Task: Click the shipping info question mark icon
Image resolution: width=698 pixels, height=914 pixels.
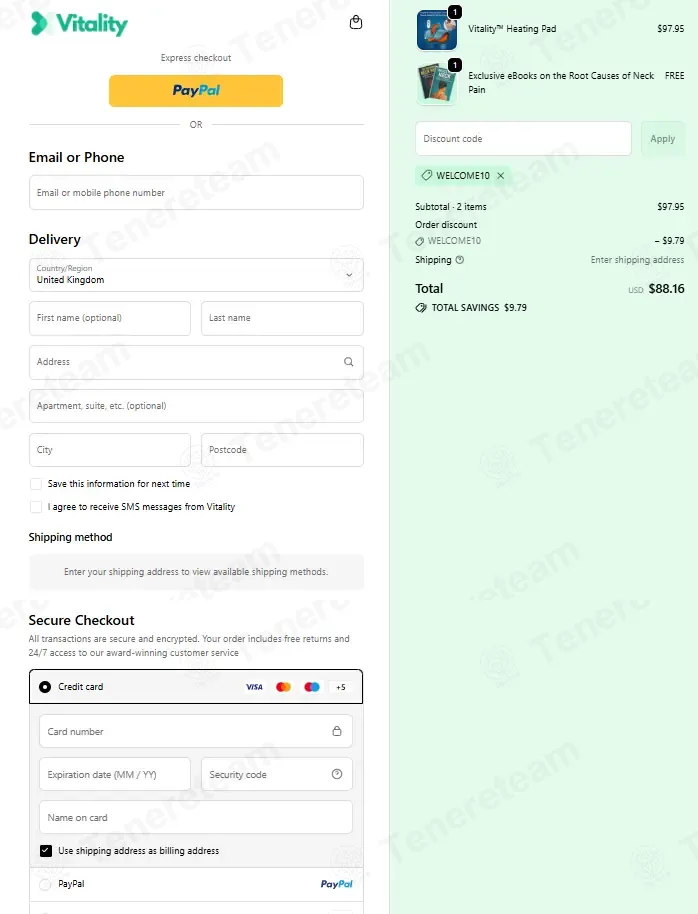Action: tap(460, 260)
